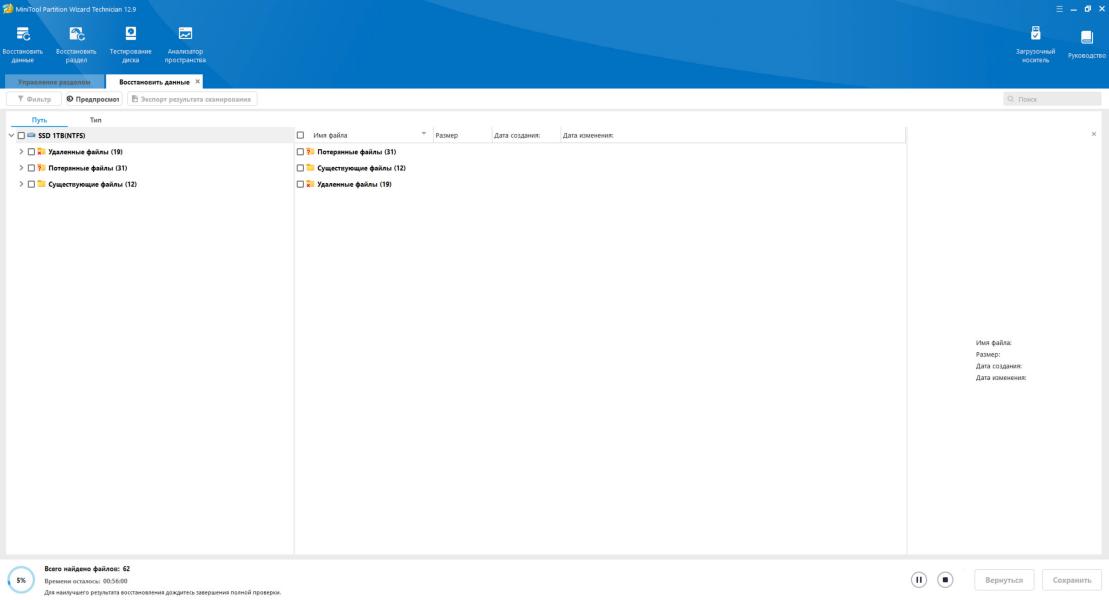Click Удаленные файлы folder icon in tree
1109x600 pixels.
(x=41, y=151)
